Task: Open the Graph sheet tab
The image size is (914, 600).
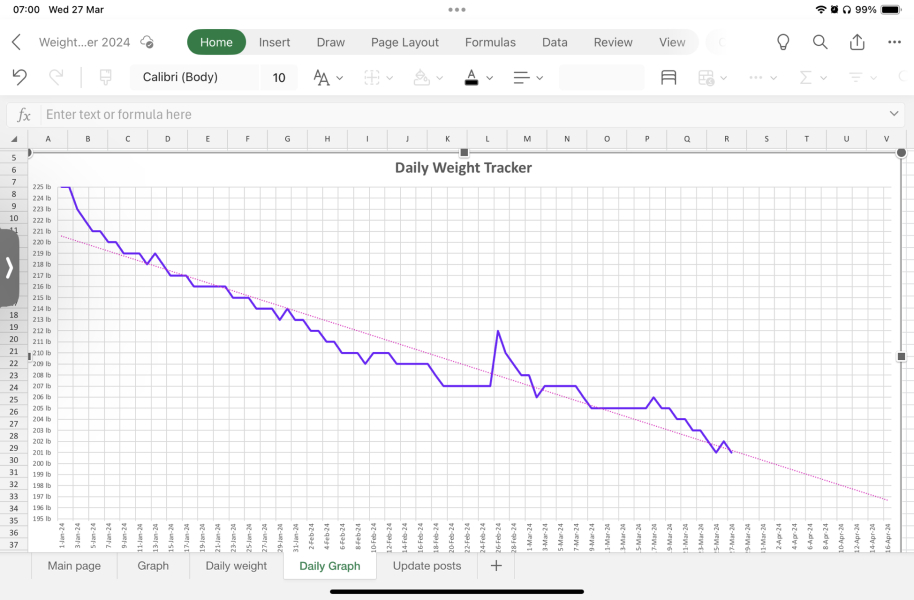Action: [152, 566]
